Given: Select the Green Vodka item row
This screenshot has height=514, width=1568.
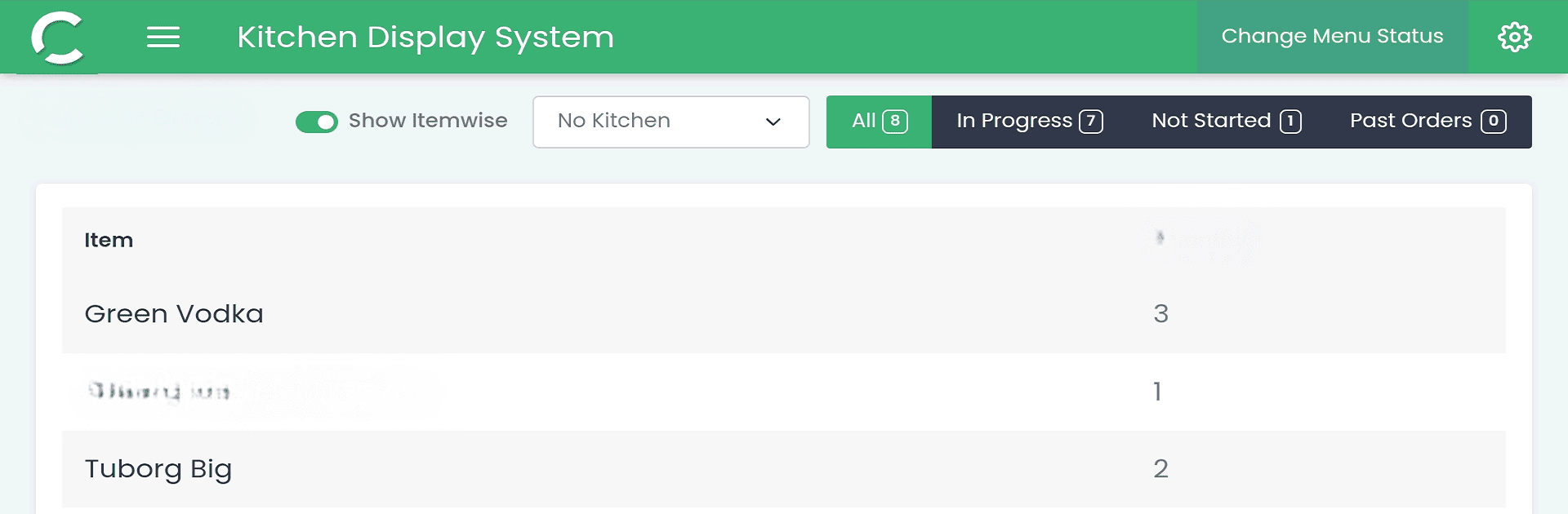Looking at the screenshot, I should tap(784, 314).
